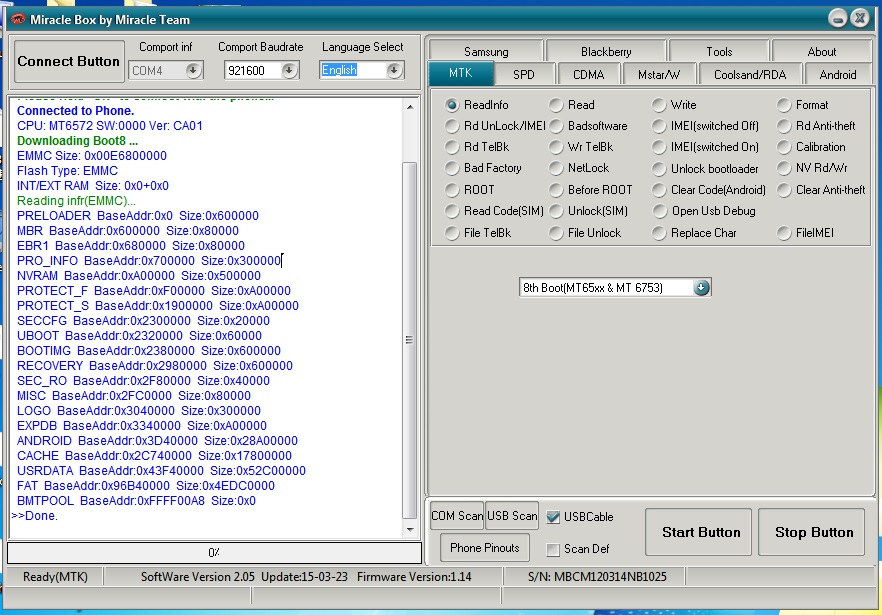This screenshot has width=882, height=615.
Task: Click the 0% progress bar
Action: coord(214,553)
